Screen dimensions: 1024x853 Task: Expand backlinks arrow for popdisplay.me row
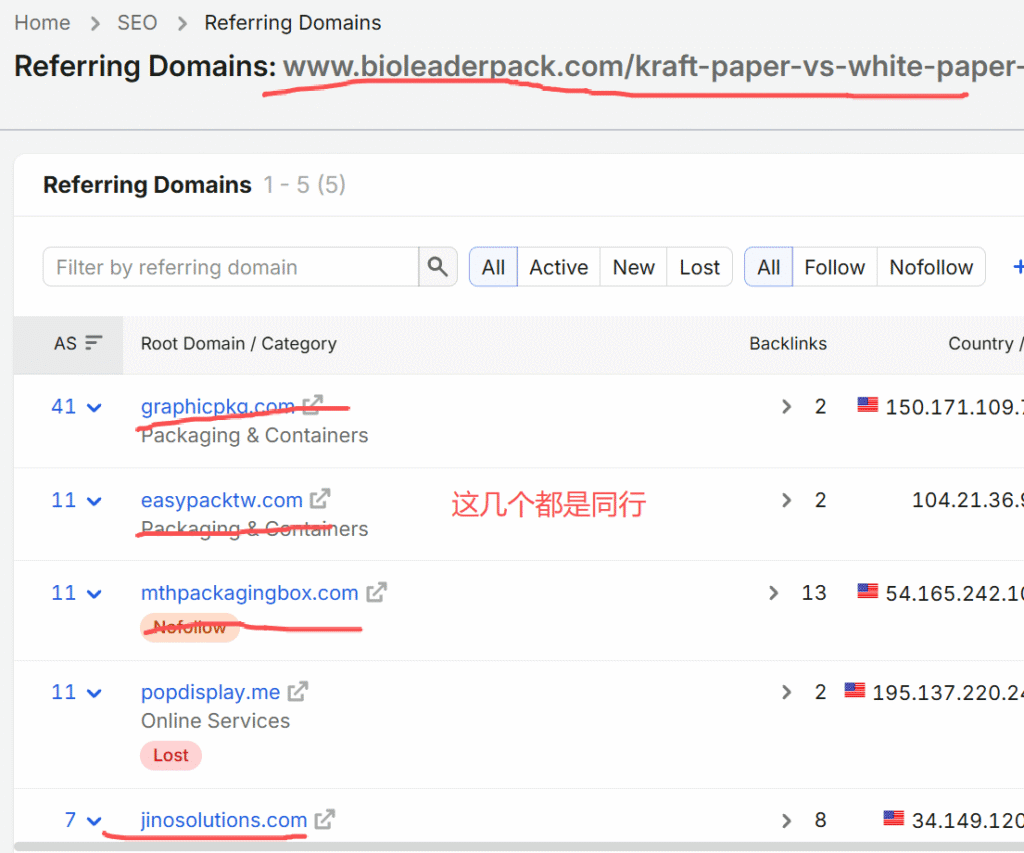click(786, 692)
